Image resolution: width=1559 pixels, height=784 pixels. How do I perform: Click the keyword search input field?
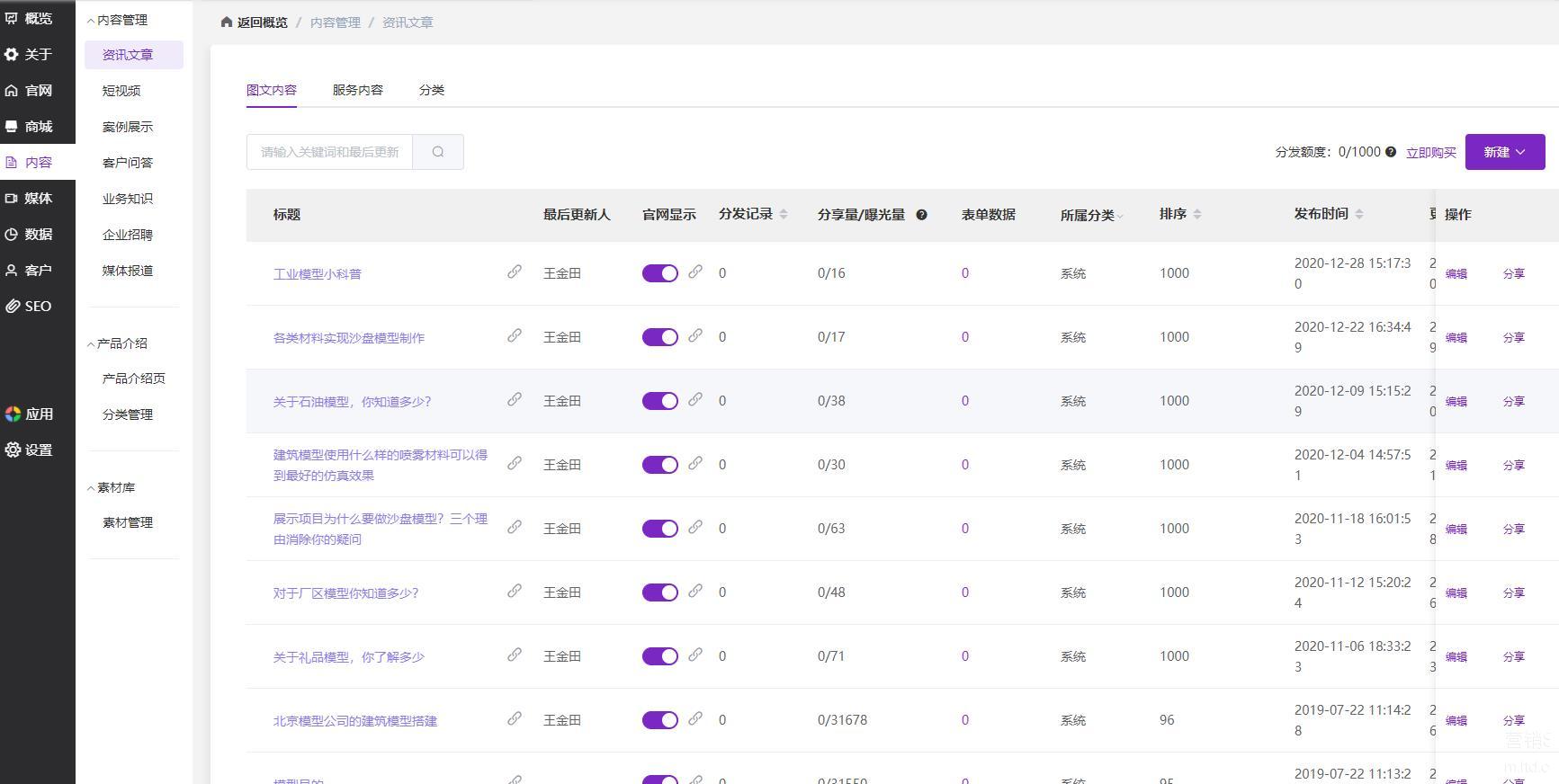pyautogui.click(x=329, y=152)
